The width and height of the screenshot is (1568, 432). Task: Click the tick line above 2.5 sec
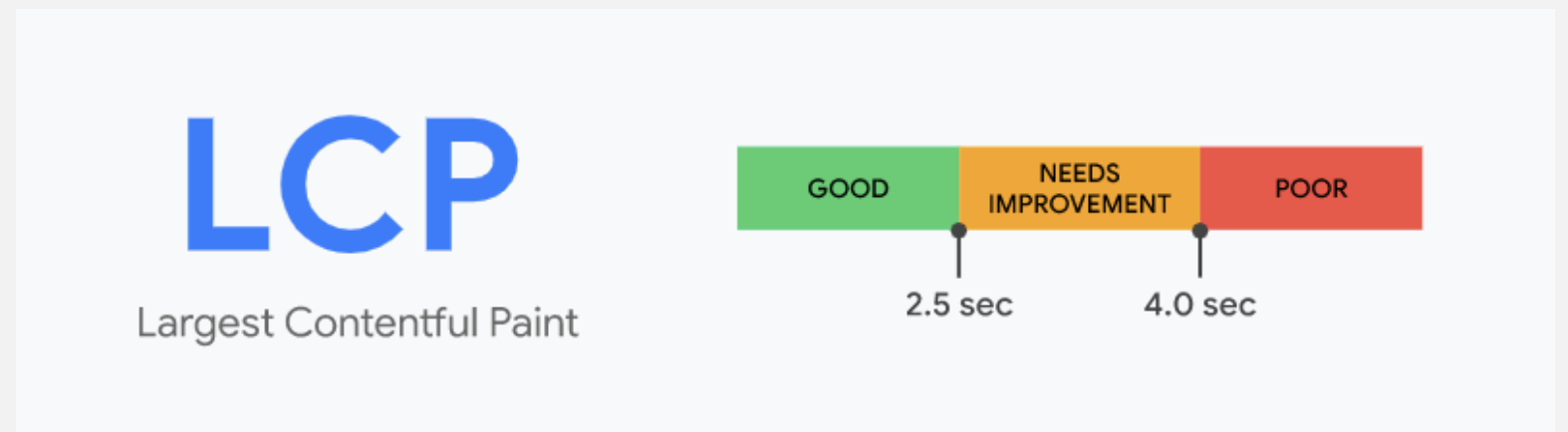(958, 259)
